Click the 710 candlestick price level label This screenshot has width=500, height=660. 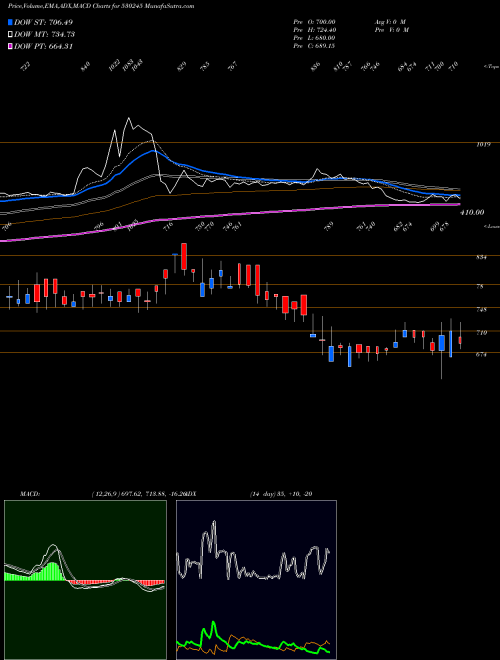[x=481, y=333]
